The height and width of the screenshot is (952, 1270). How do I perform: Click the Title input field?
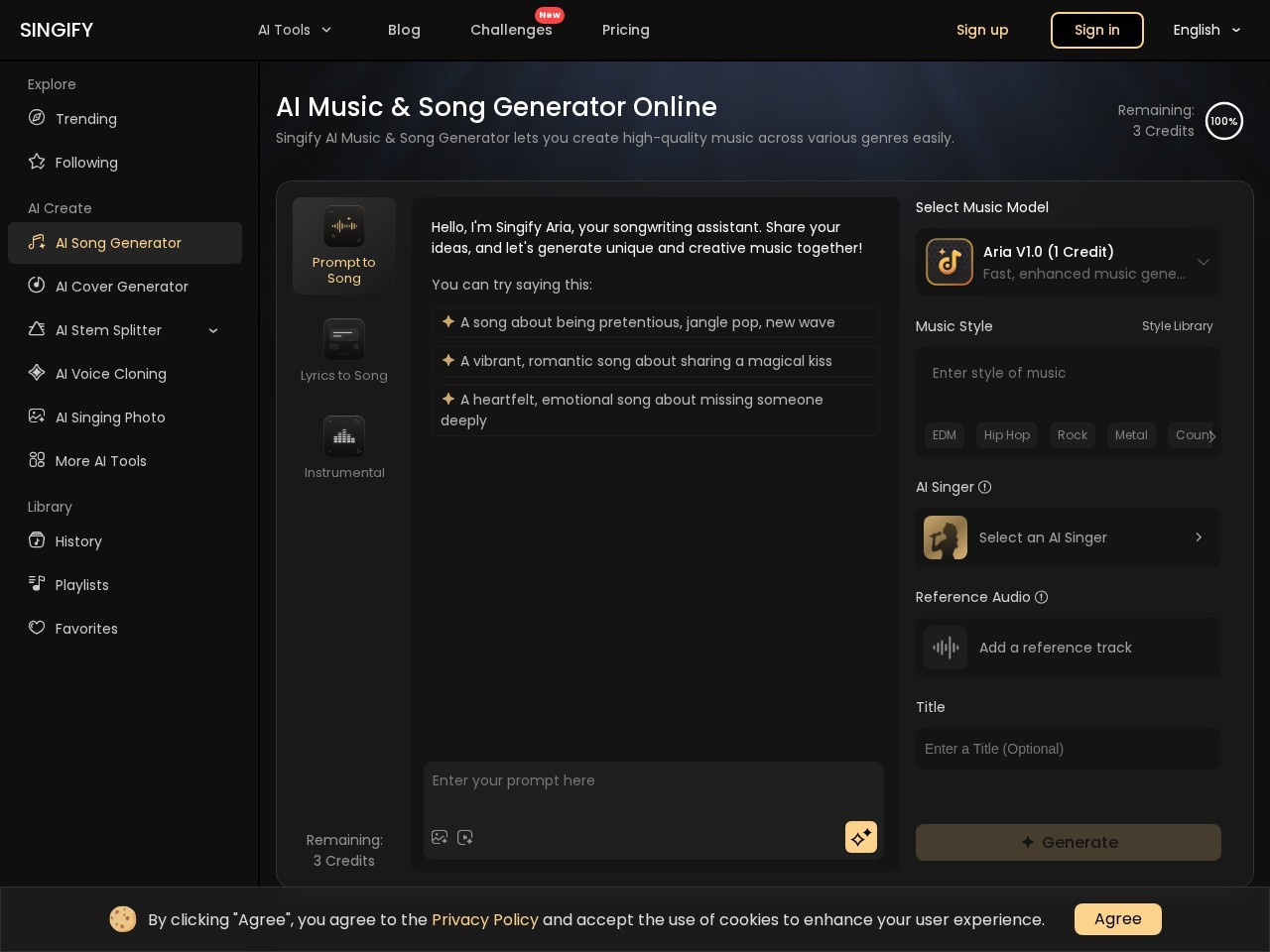1069,749
